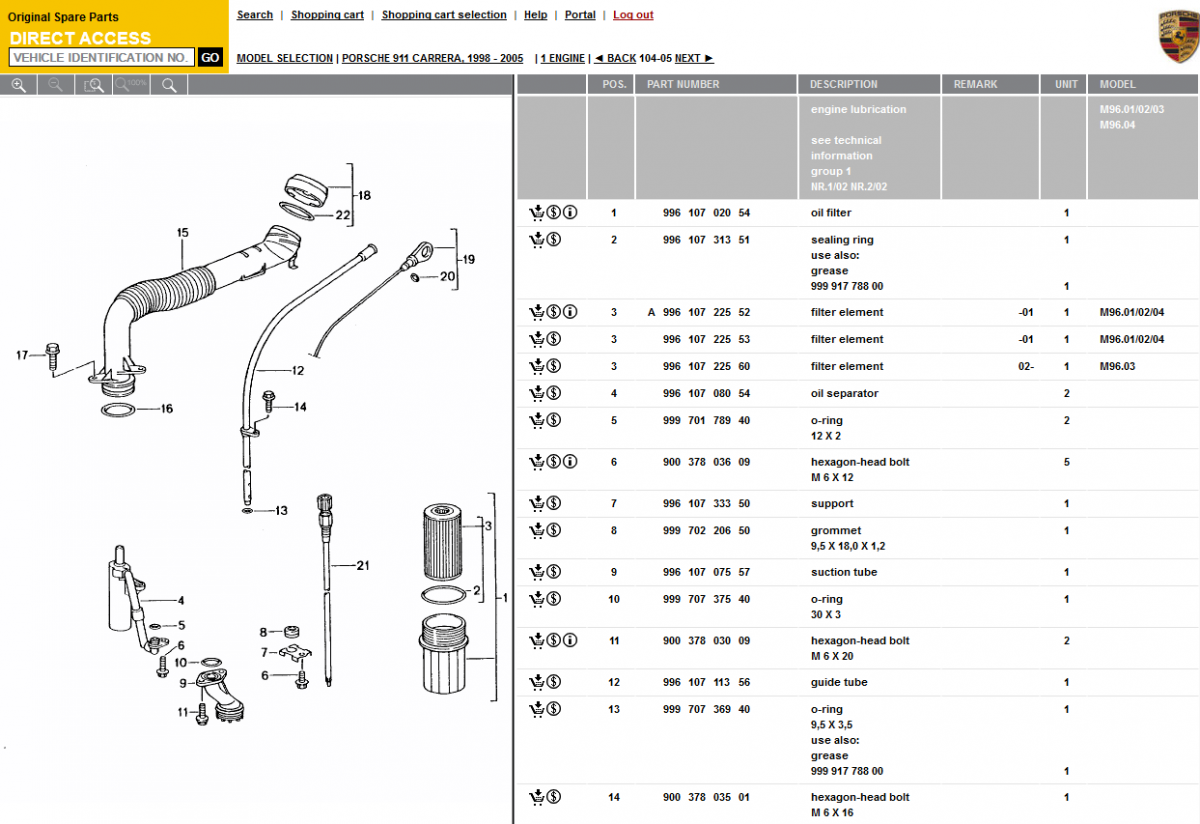The height and width of the screenshot is (824, 1200).
Task: Show price for the oil separator
Action: click(x=554, y=393)
